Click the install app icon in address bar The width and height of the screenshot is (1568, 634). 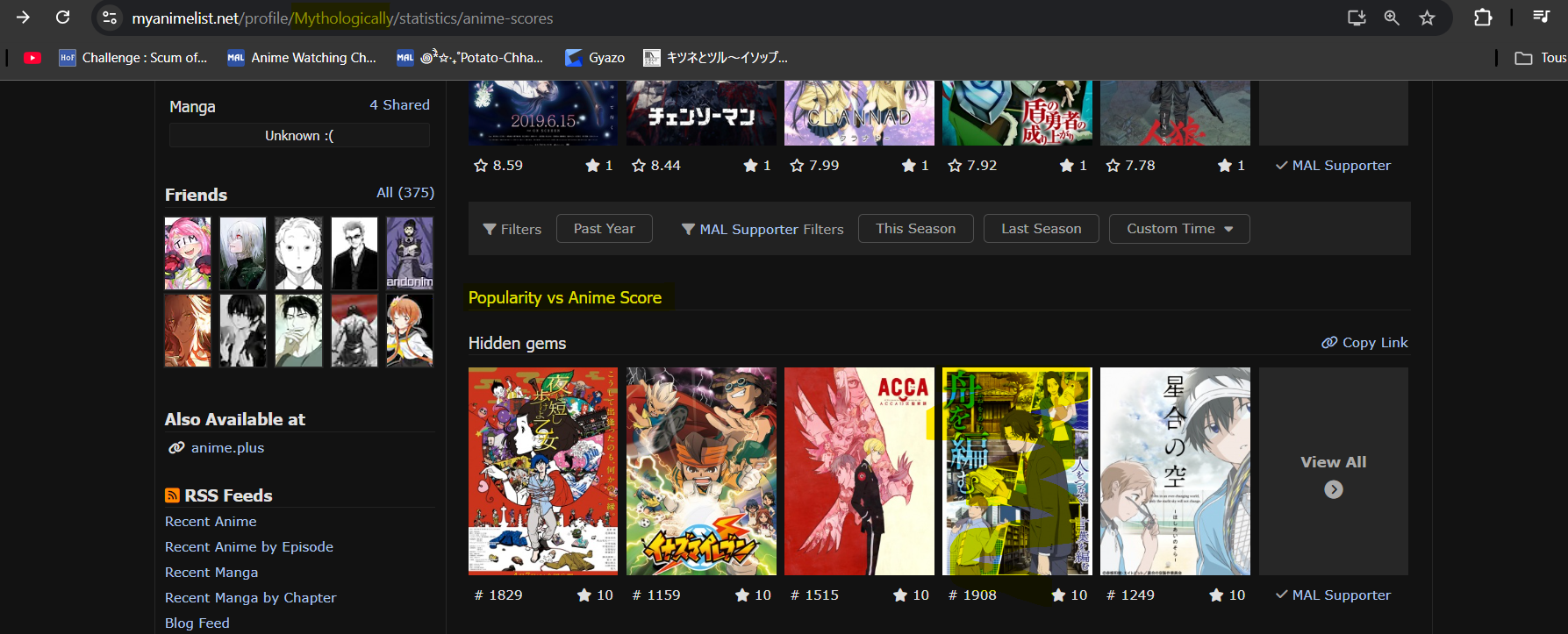click(1357, 18)
